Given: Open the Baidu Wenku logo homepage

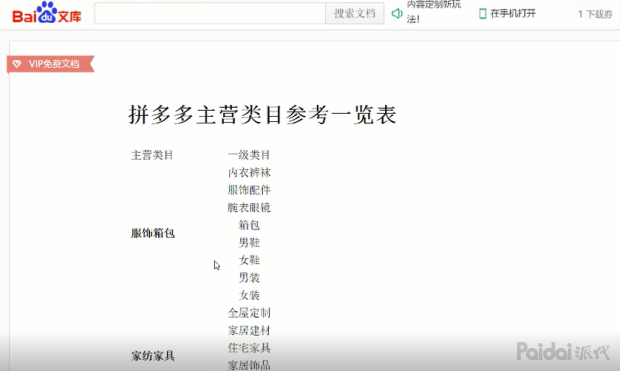Looking at the screenshot, I should [47, 13].
